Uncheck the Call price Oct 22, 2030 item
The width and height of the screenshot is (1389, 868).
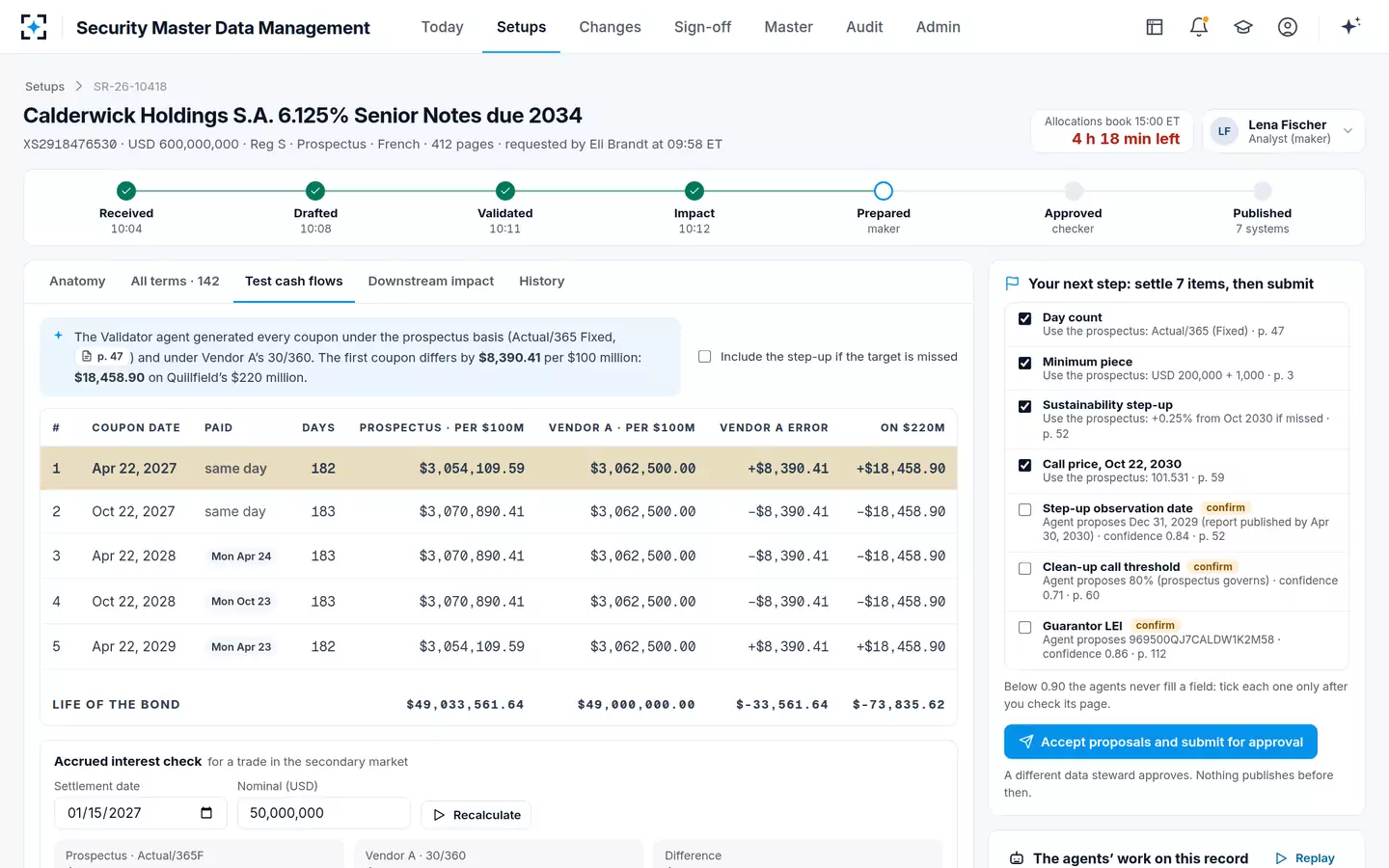pyautogui.click(x=1024, y=465)
